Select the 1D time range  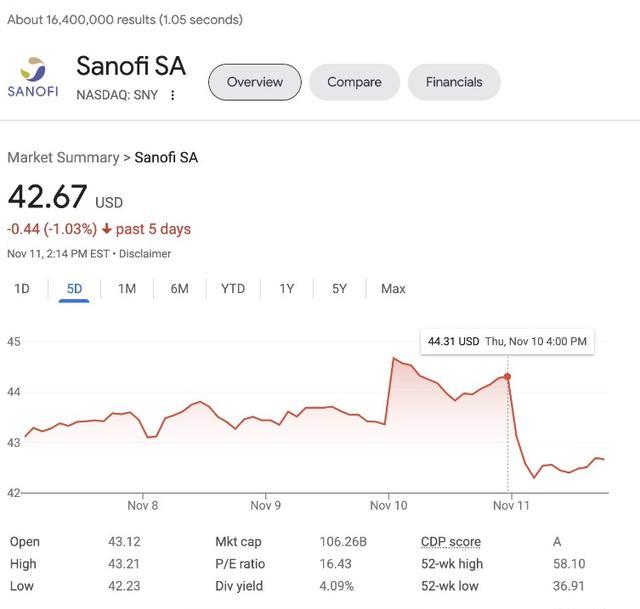[22, 288]
